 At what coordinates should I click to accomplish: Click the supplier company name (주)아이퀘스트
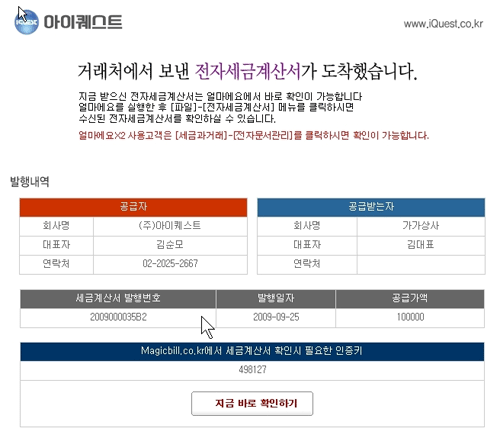coord(170,226)
